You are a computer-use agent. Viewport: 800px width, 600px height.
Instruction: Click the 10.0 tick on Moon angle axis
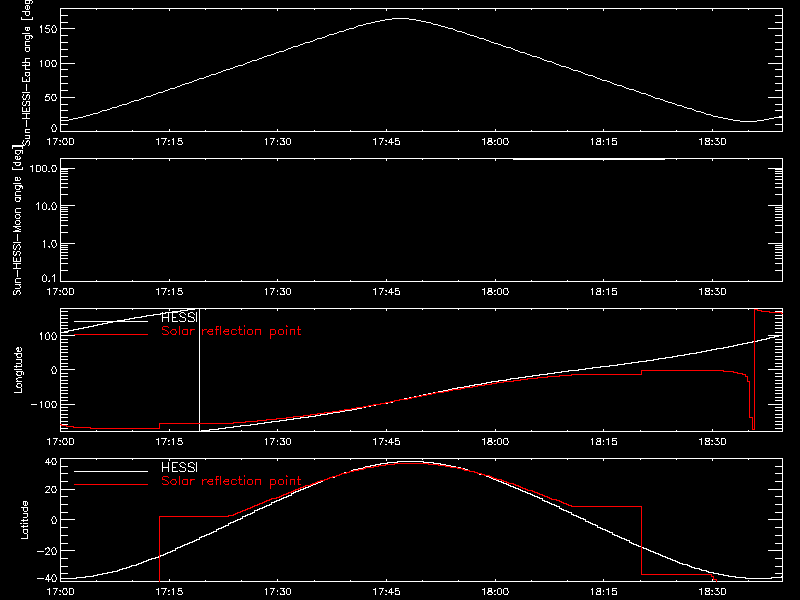(x=46, y=207)
